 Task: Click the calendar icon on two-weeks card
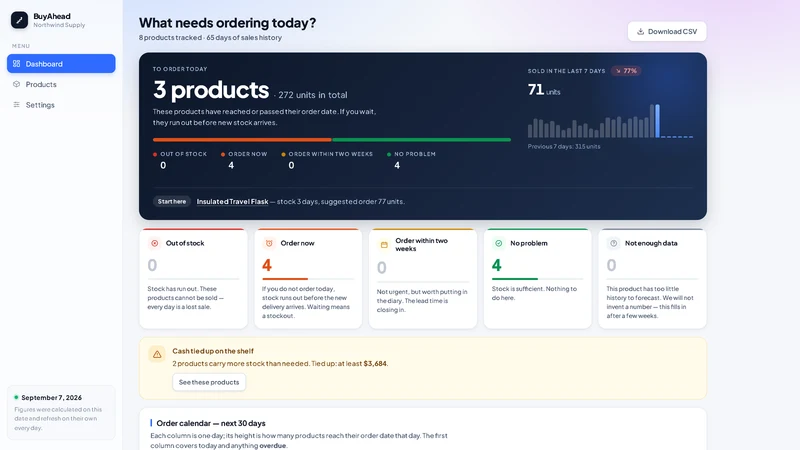[384, 245]
